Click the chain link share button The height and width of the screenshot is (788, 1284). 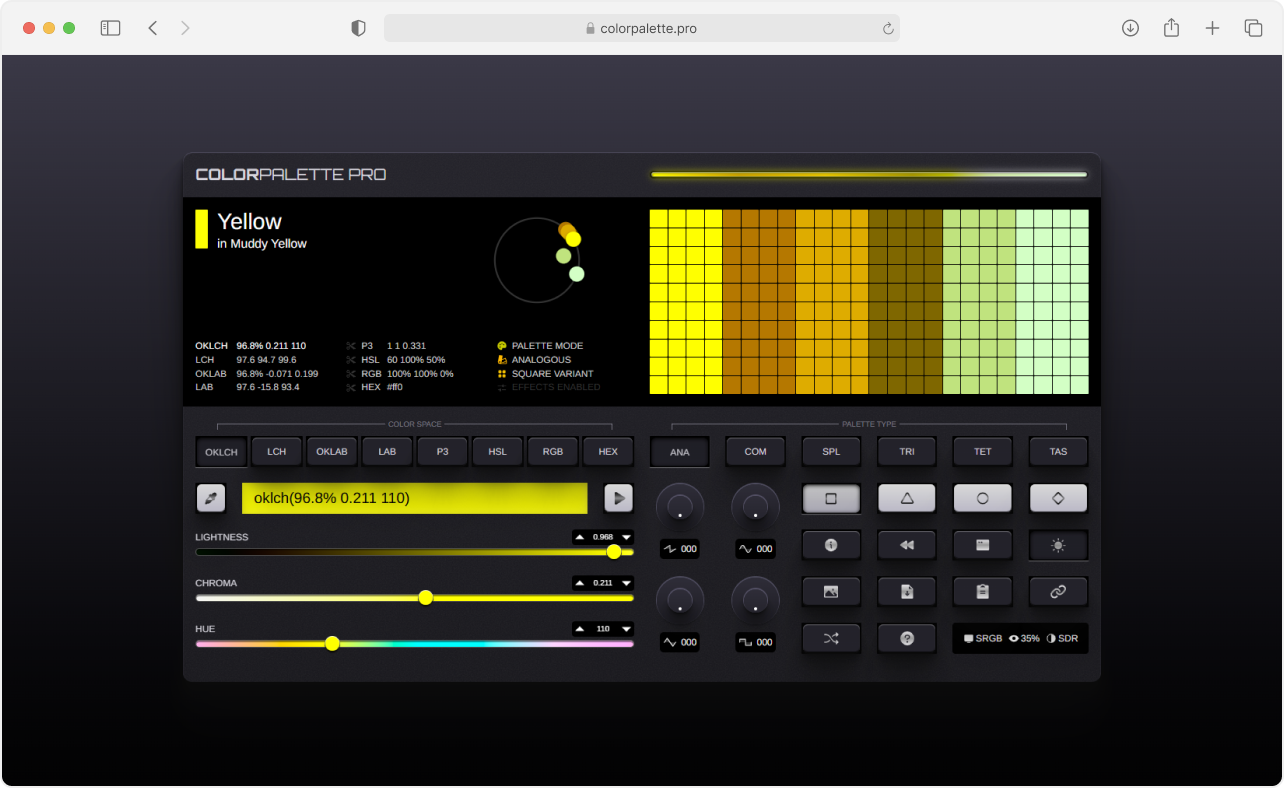(x=1058, y=592)
